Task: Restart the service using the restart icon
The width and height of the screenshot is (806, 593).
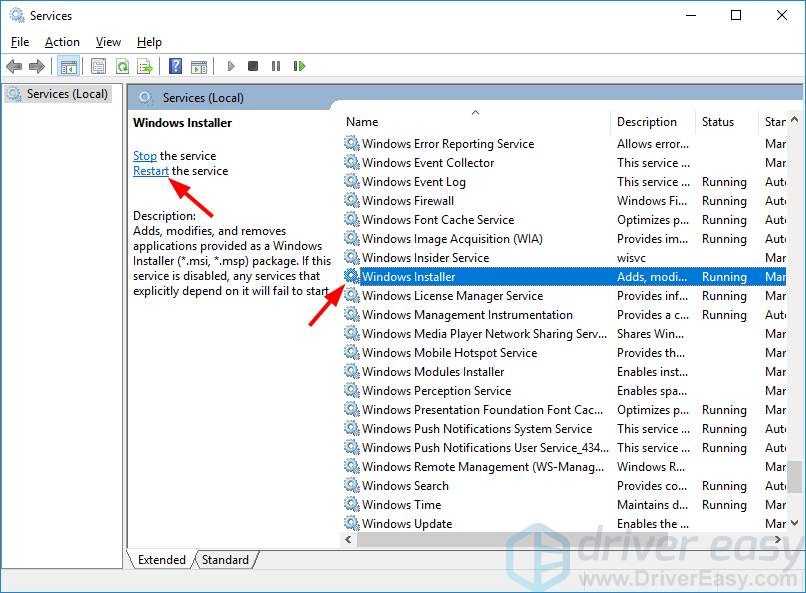Action: (299, 66)
